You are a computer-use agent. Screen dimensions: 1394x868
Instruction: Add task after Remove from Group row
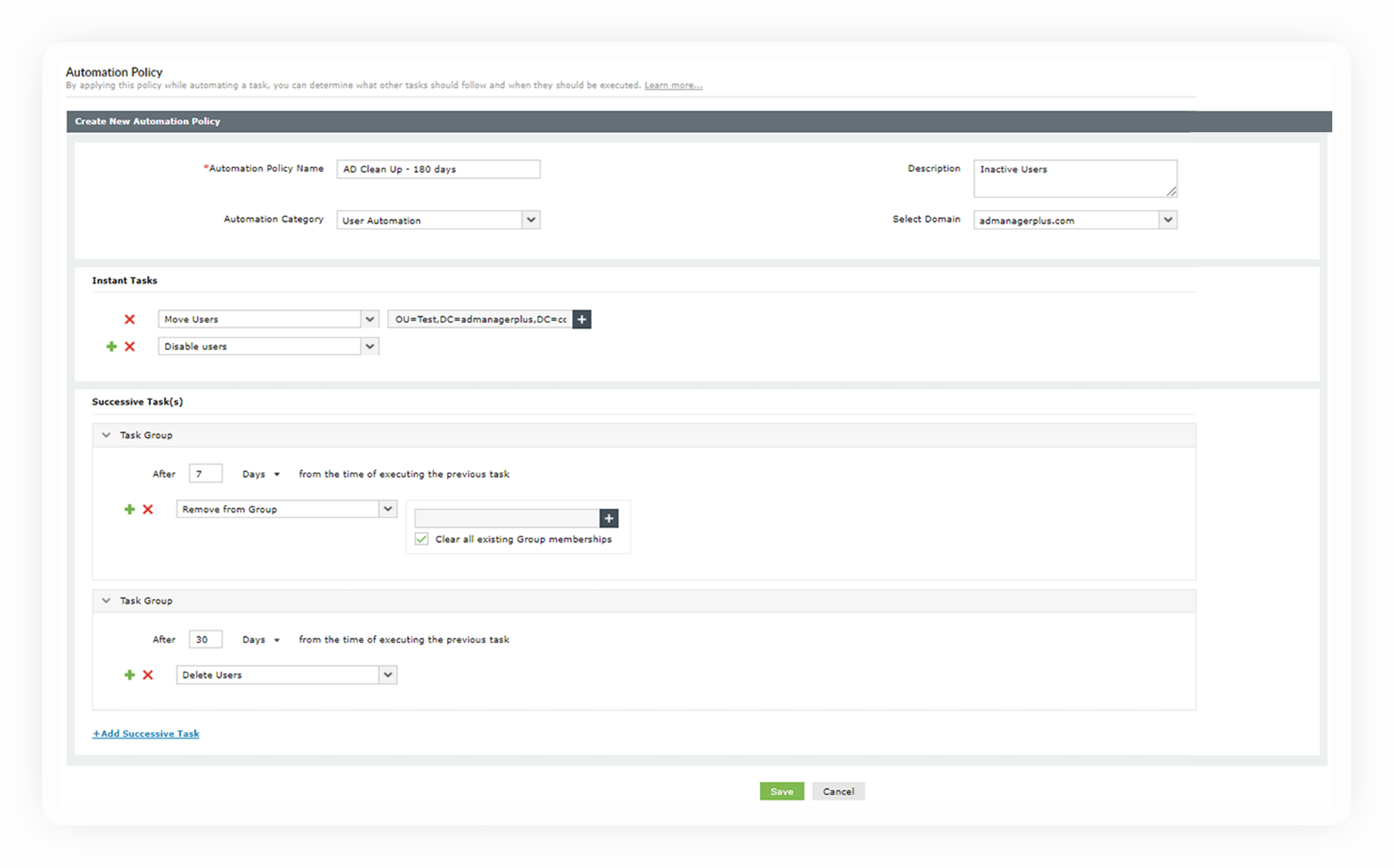[129, 509]
